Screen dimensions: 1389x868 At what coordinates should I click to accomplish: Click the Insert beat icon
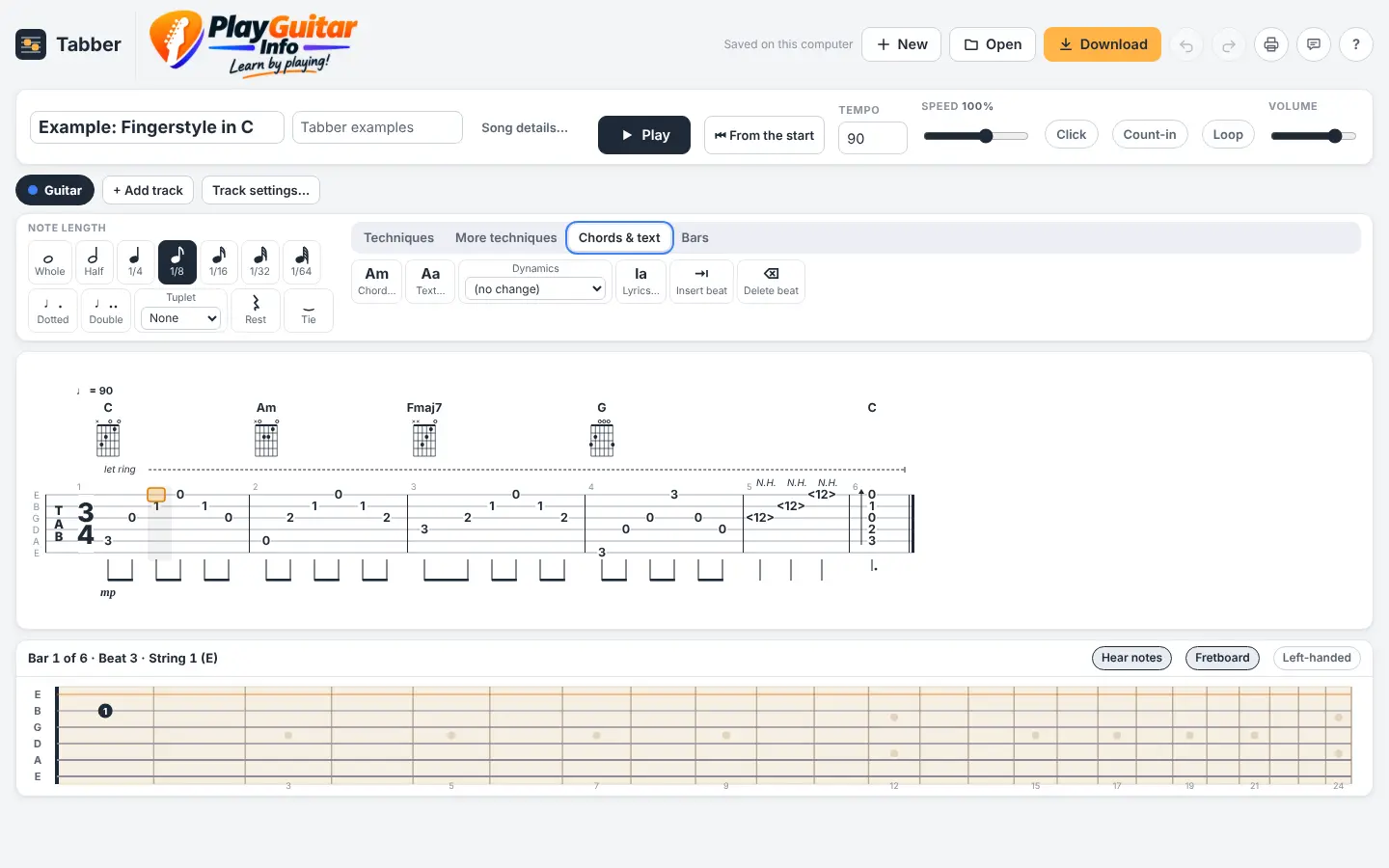[701, 282]
